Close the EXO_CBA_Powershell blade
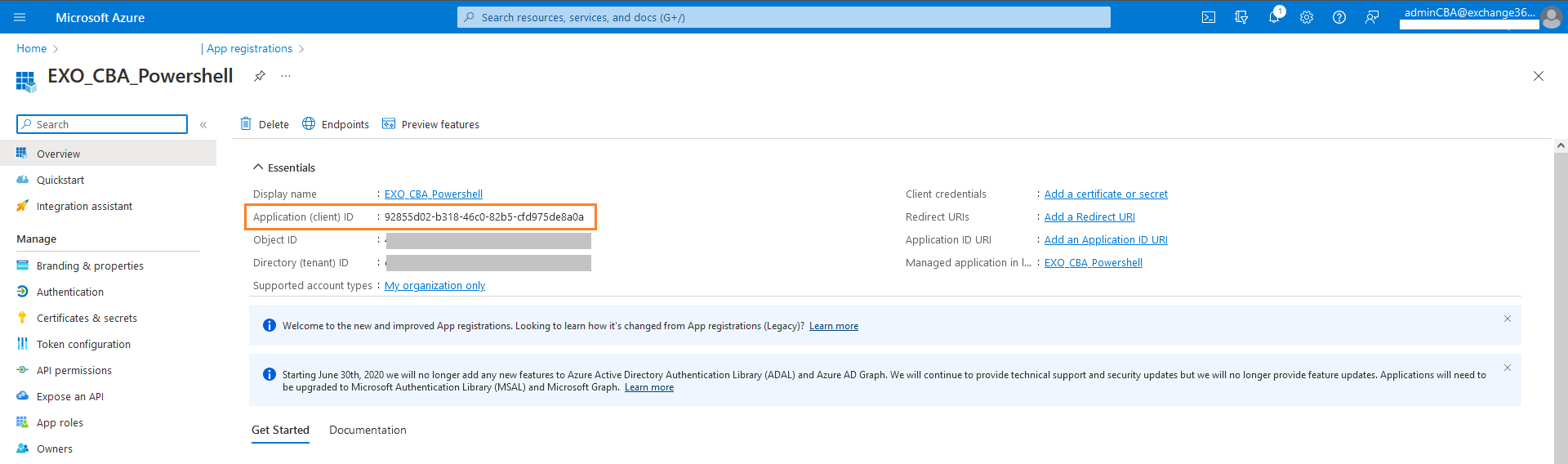Screen dimensions: 1568x464 point(1539,76)
